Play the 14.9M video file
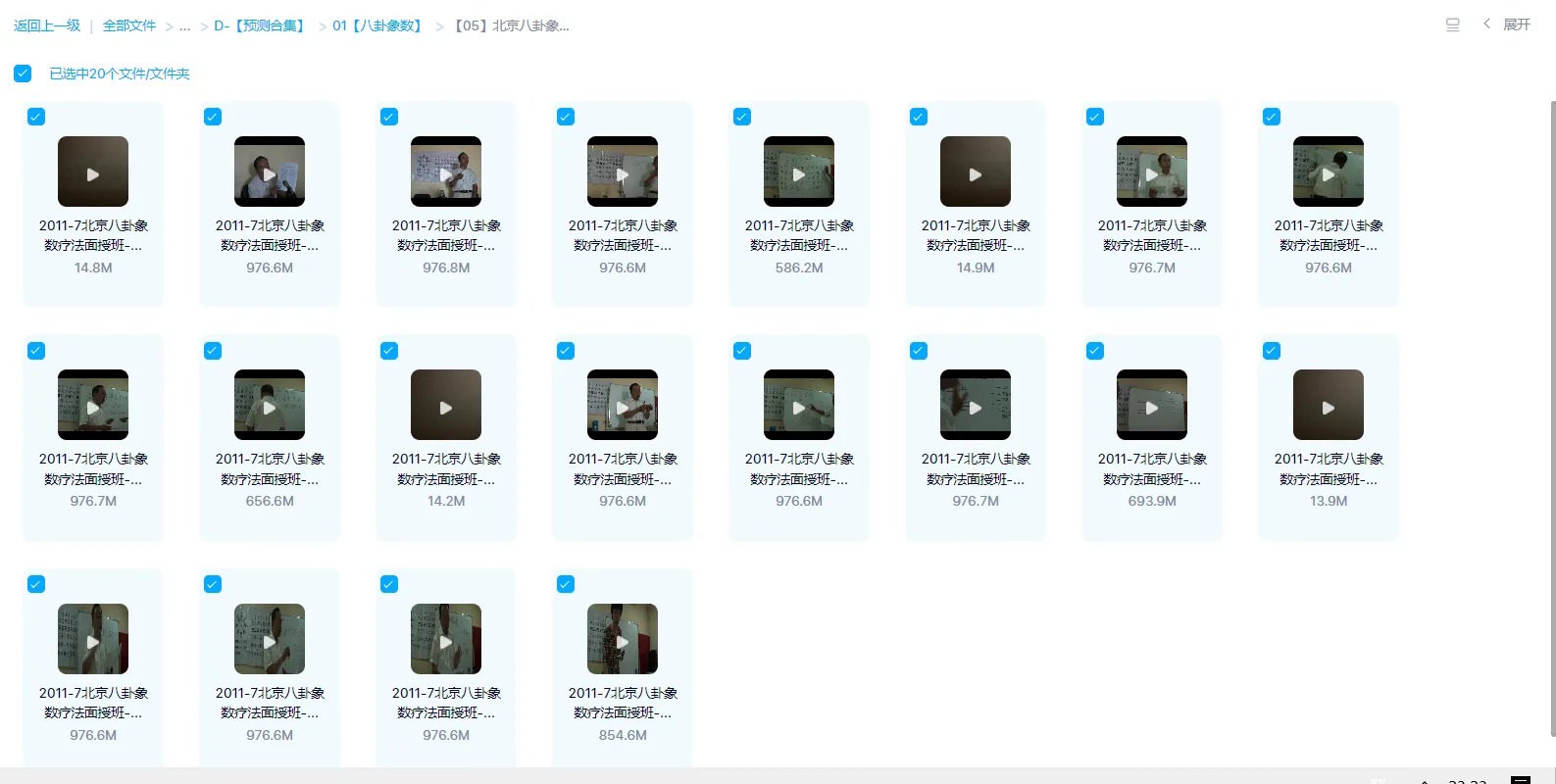Screen dimensions: 1556x784 click(976, 171)
